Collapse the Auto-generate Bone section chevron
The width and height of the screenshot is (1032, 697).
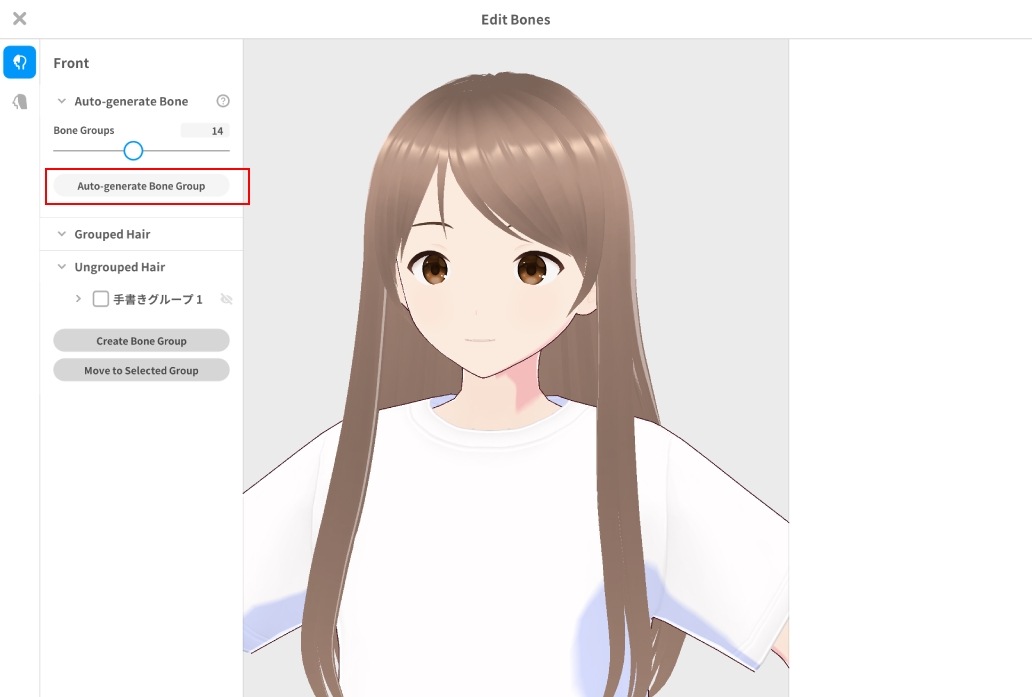click(x=62, y=101)
